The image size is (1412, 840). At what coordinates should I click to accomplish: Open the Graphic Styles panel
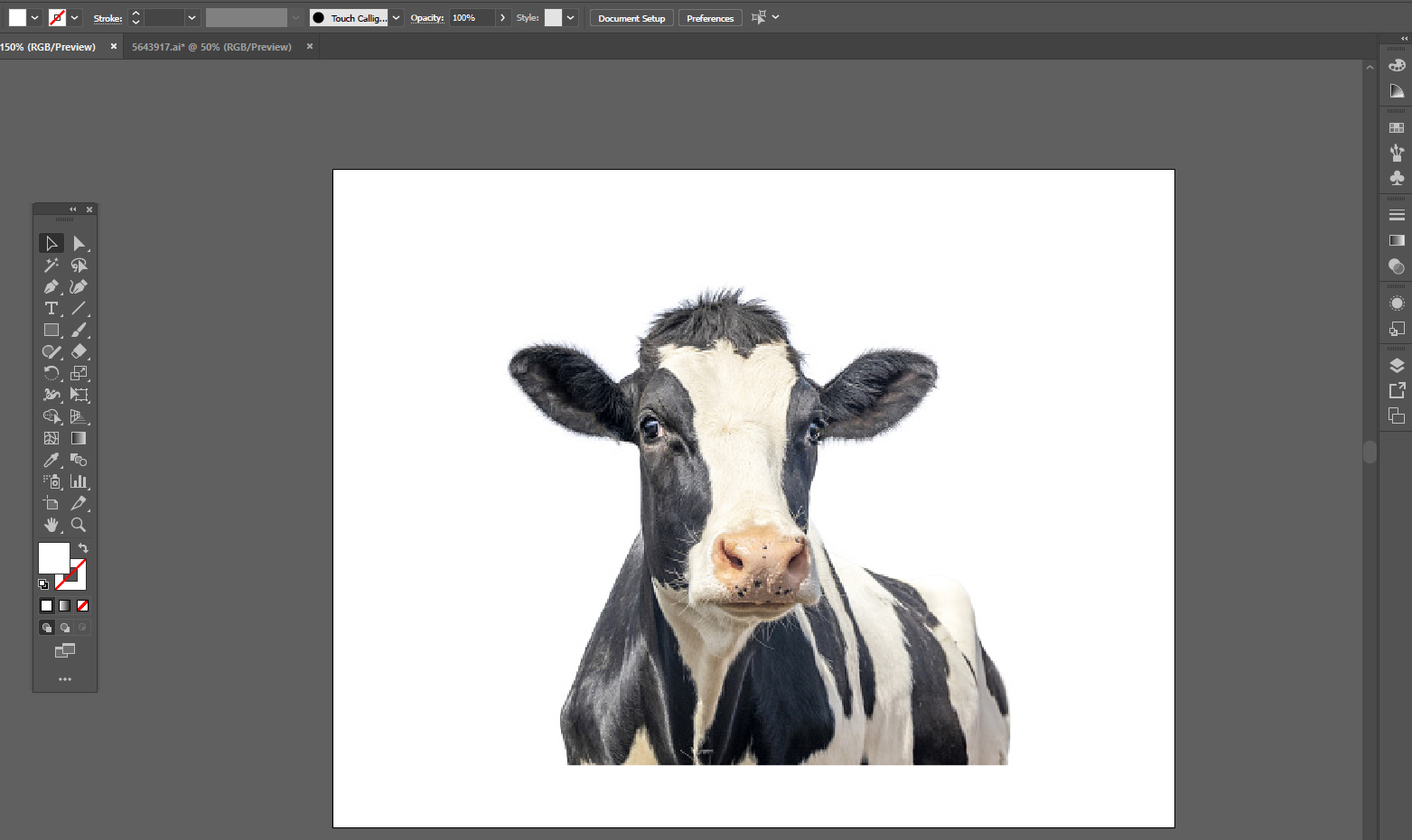[x=1397, y=329]
